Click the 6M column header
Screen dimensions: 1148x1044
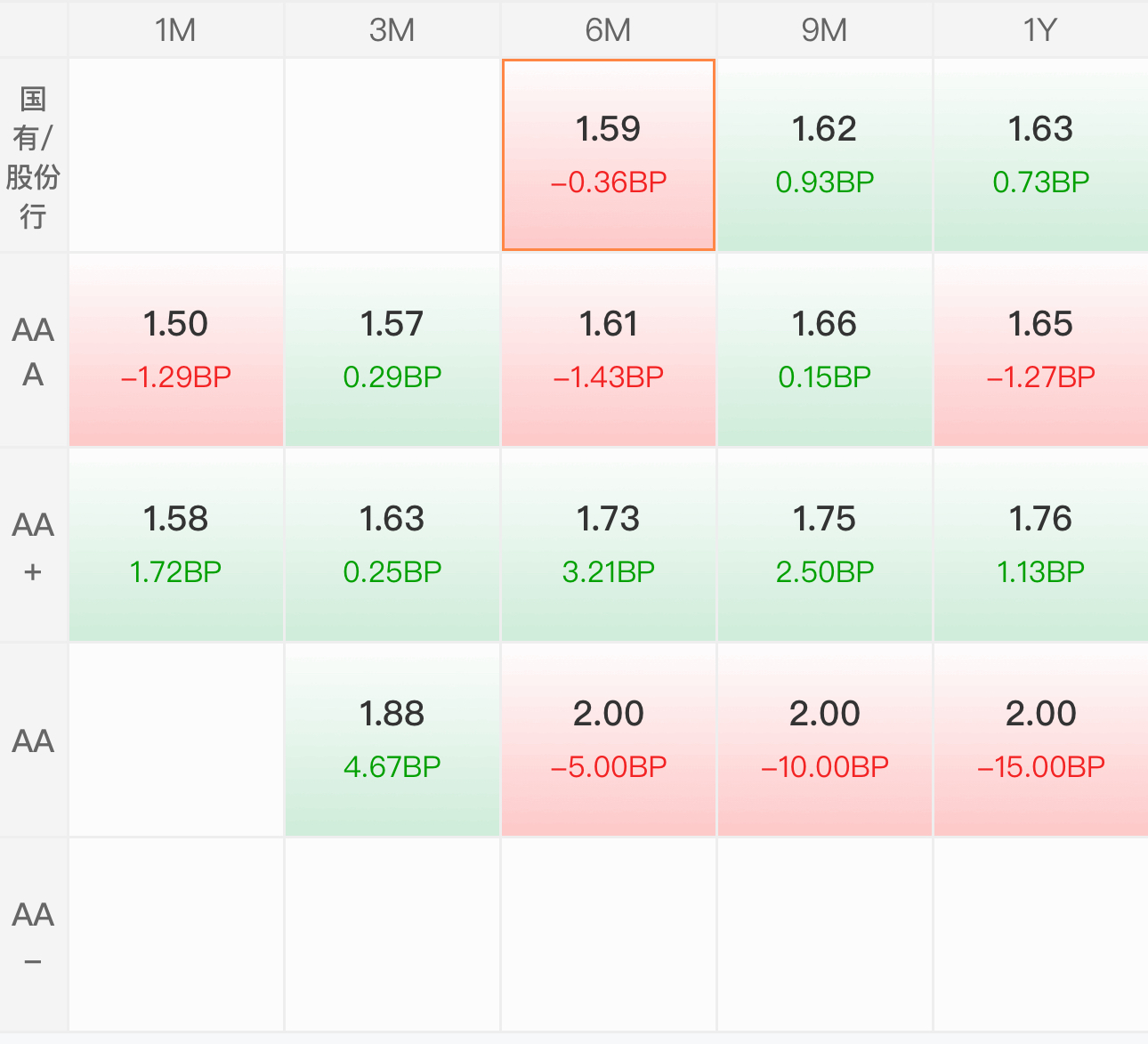609,30
